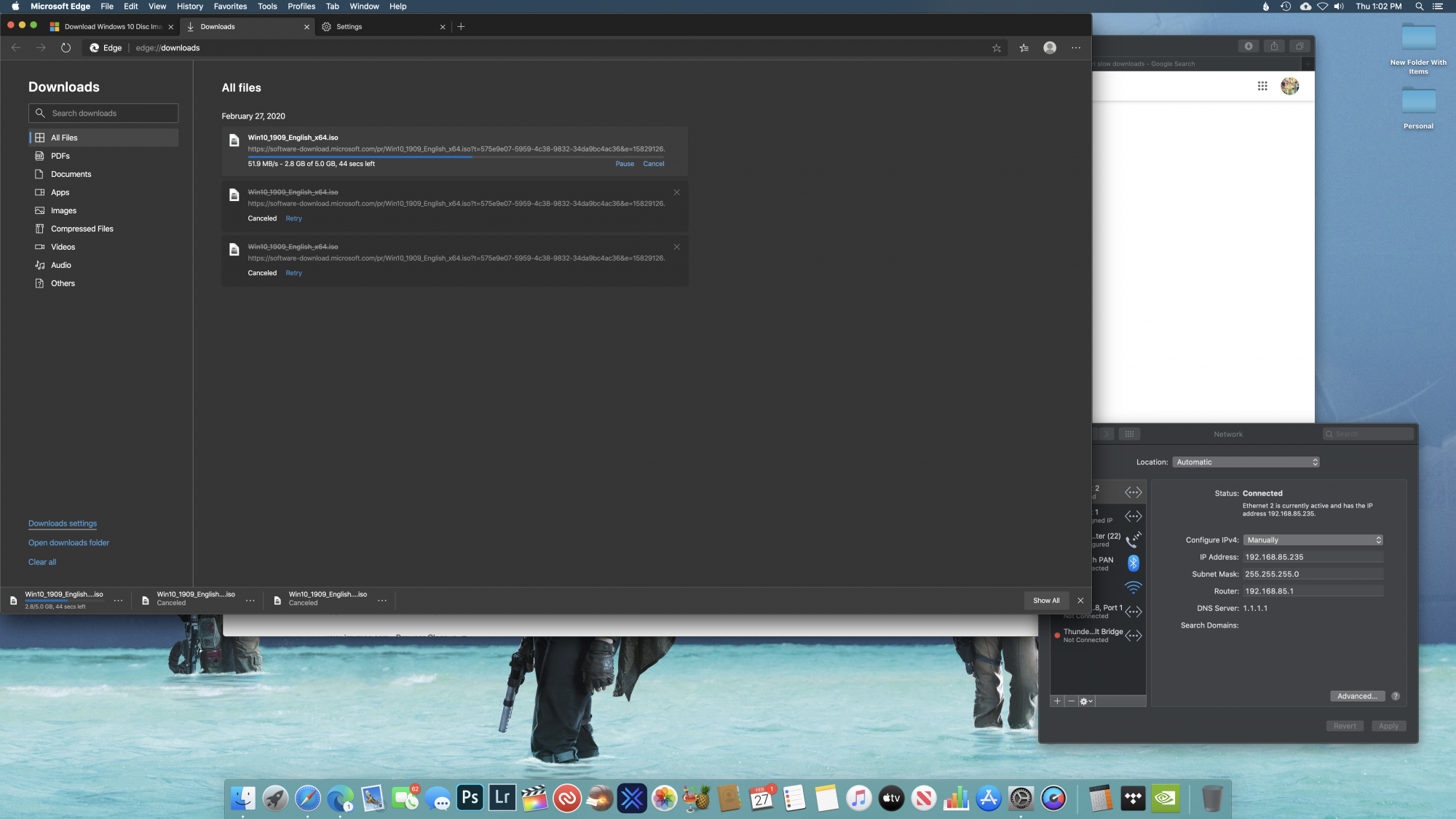Reload the Edge downloads page

(66, 47)
